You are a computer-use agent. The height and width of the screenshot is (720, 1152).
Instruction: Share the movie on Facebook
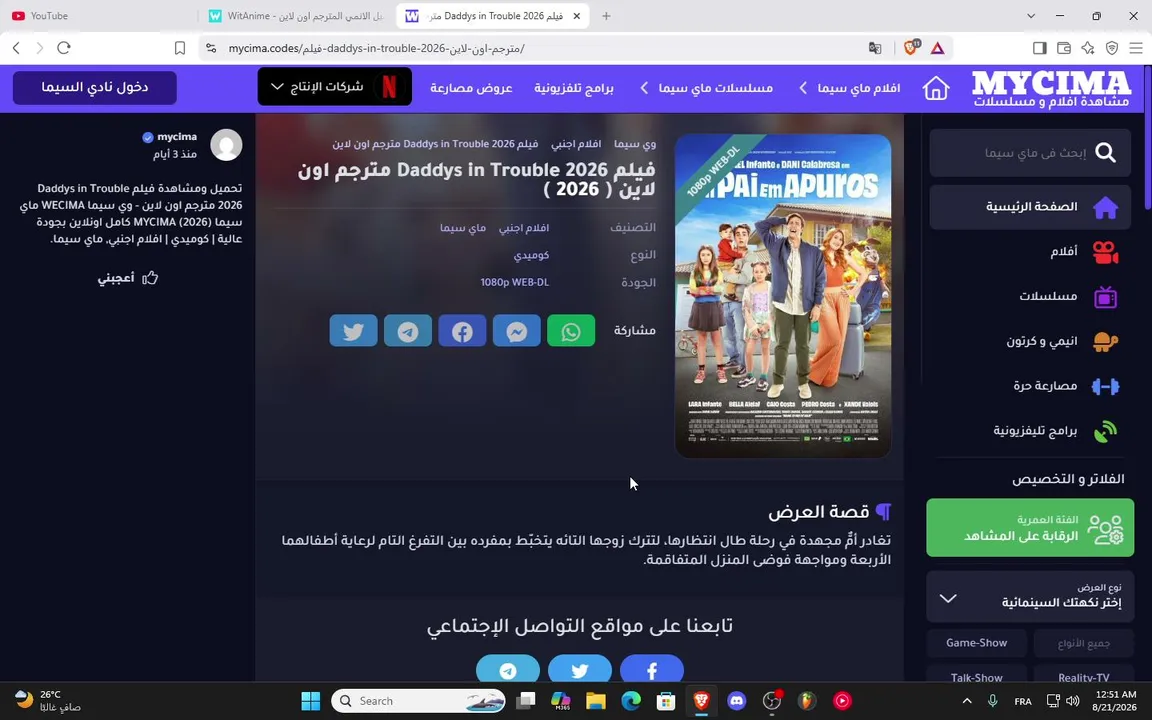coord(462,331)
